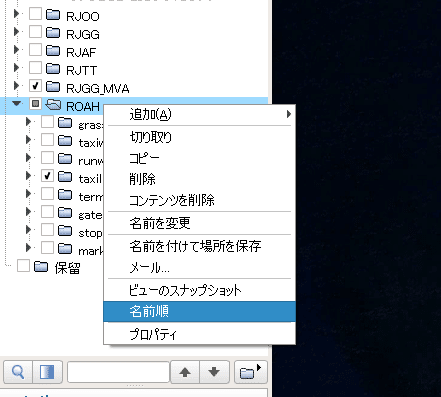Viewport: 441px width, 397px height.
Task: Uncheck the RJGG_MVA checkbox
Action: coord(35,86)
